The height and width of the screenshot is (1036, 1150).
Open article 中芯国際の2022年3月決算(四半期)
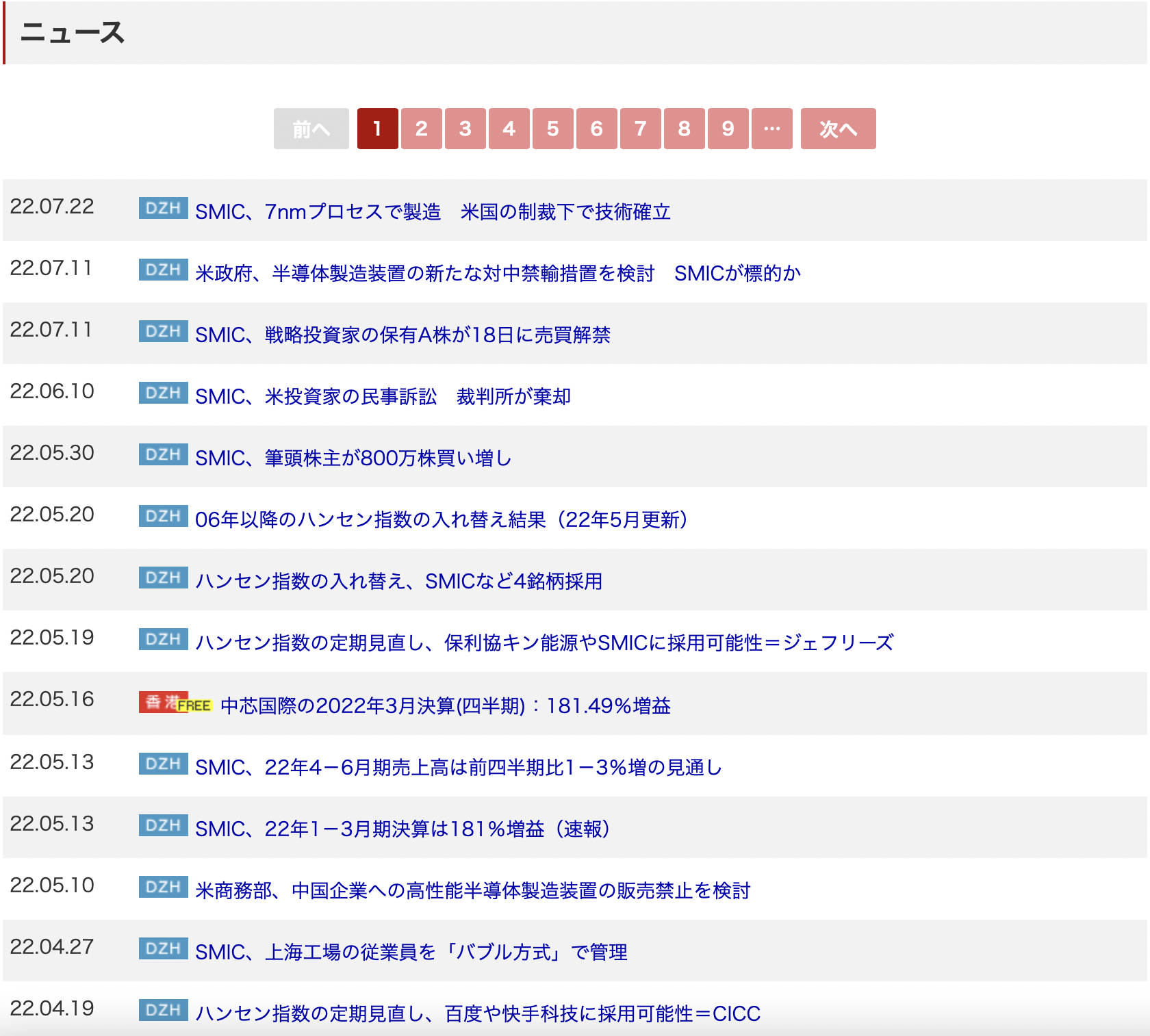(446, 705)
